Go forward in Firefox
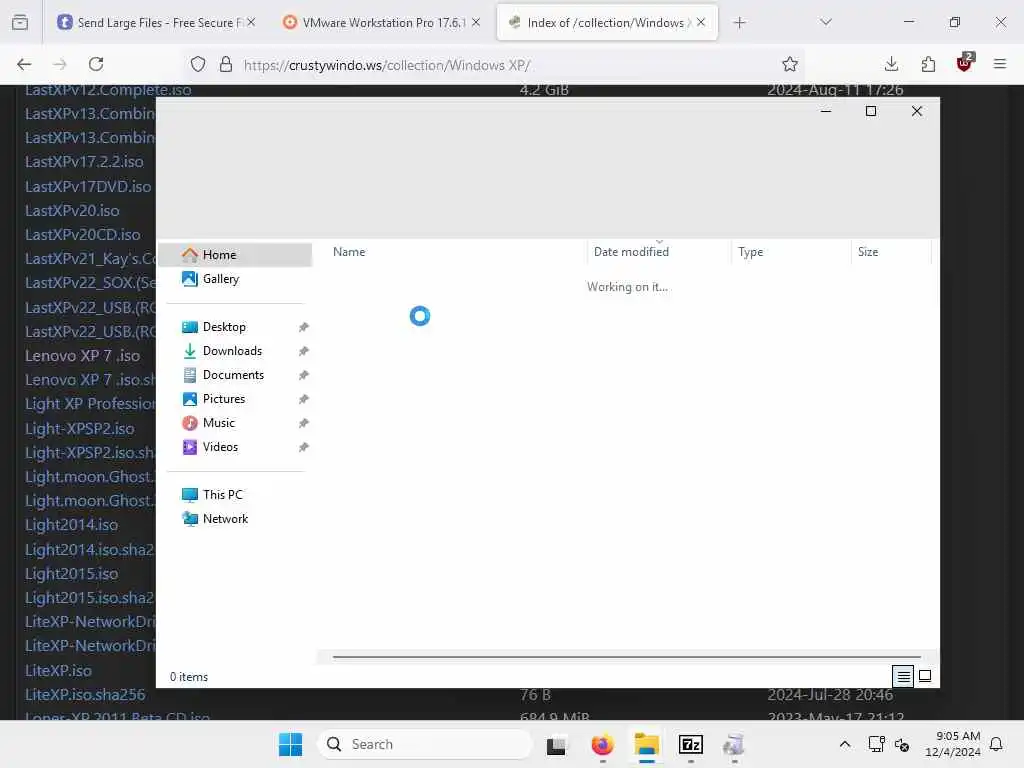 60,64
